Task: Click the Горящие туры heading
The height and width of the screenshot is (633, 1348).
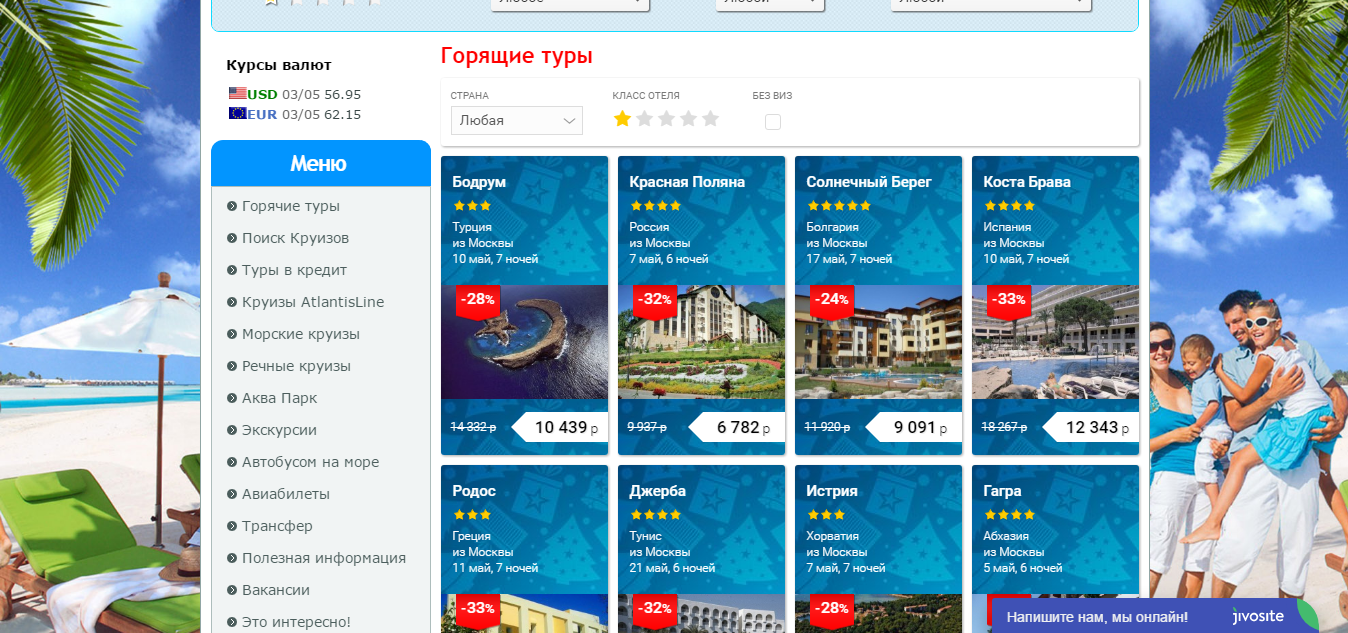Action: pos(517,56)
